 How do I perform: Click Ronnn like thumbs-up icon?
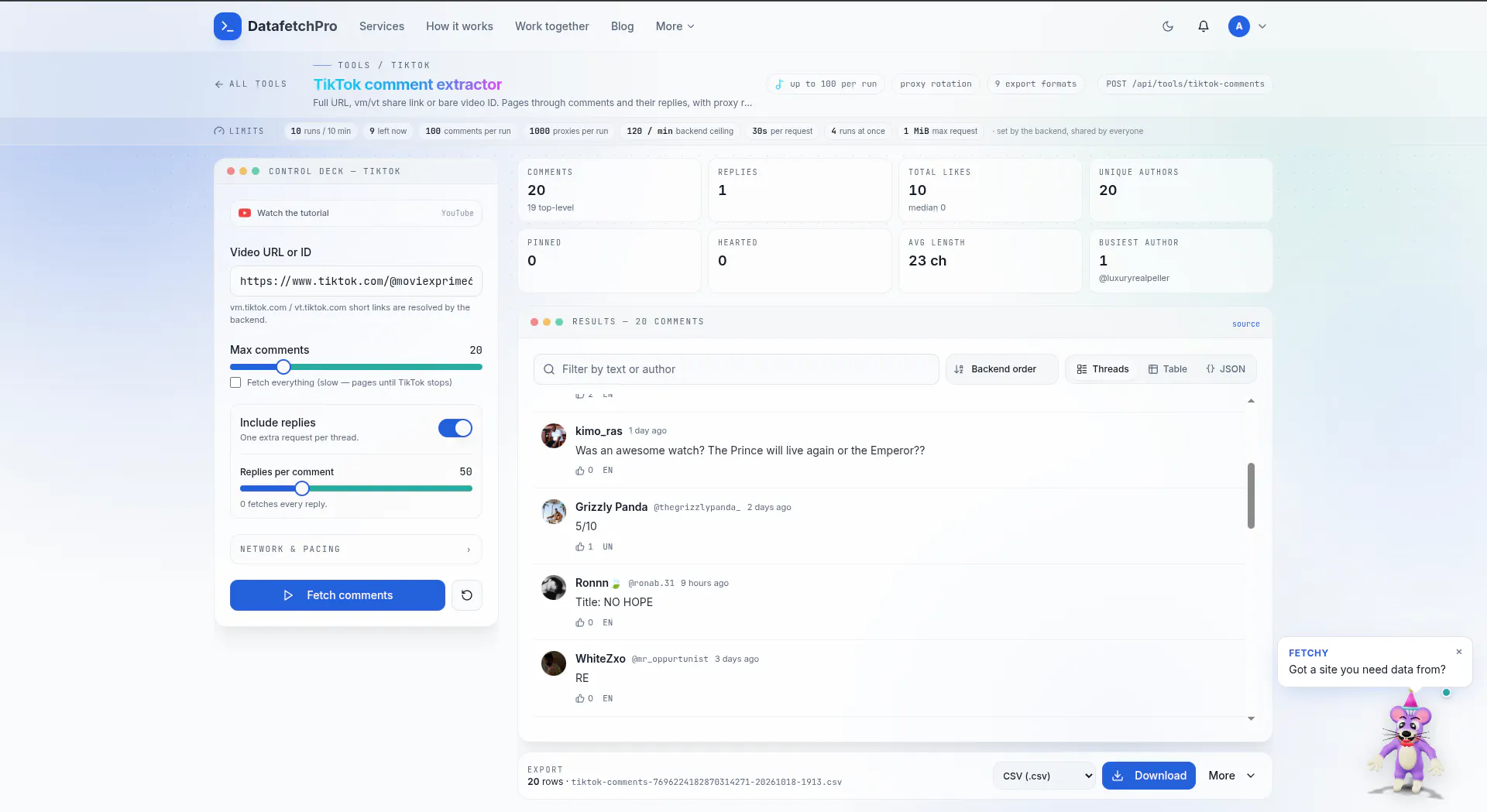(580, 622)
